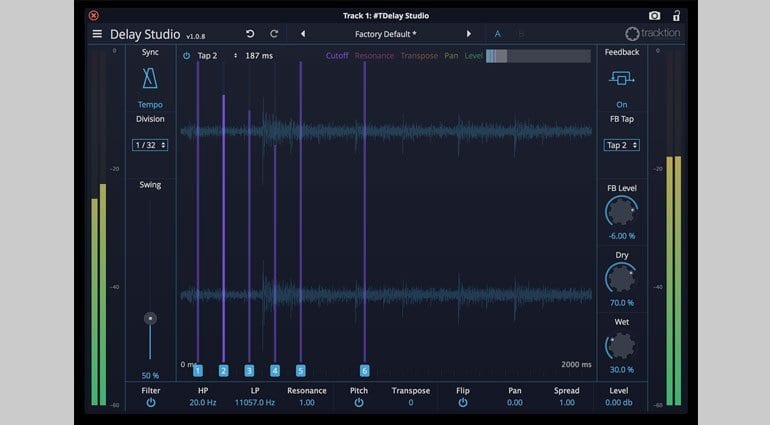This screenshot has width=770, height=425.
Task: Click the Feedback On label
Action: coord(622,105)
